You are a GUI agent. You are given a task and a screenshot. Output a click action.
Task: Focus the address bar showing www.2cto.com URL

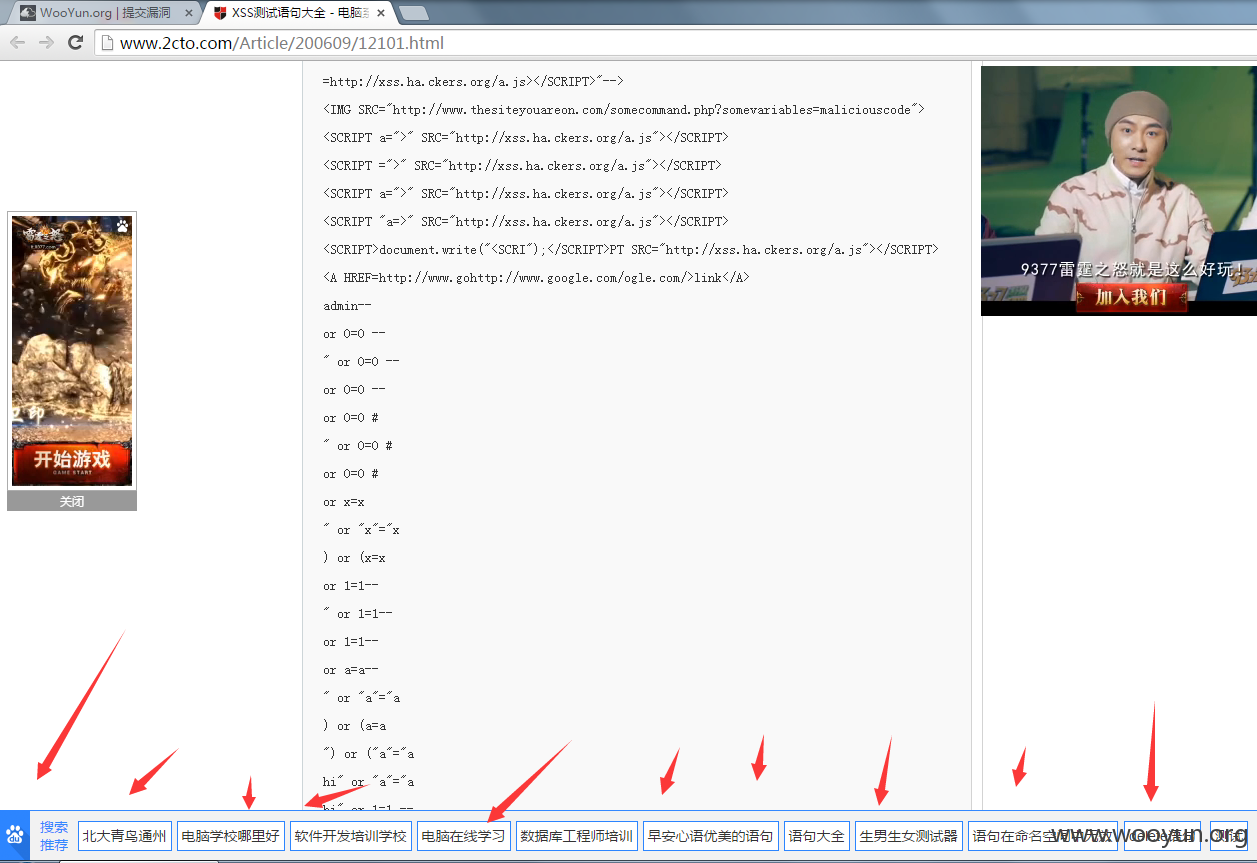click(x=675, y=43)
